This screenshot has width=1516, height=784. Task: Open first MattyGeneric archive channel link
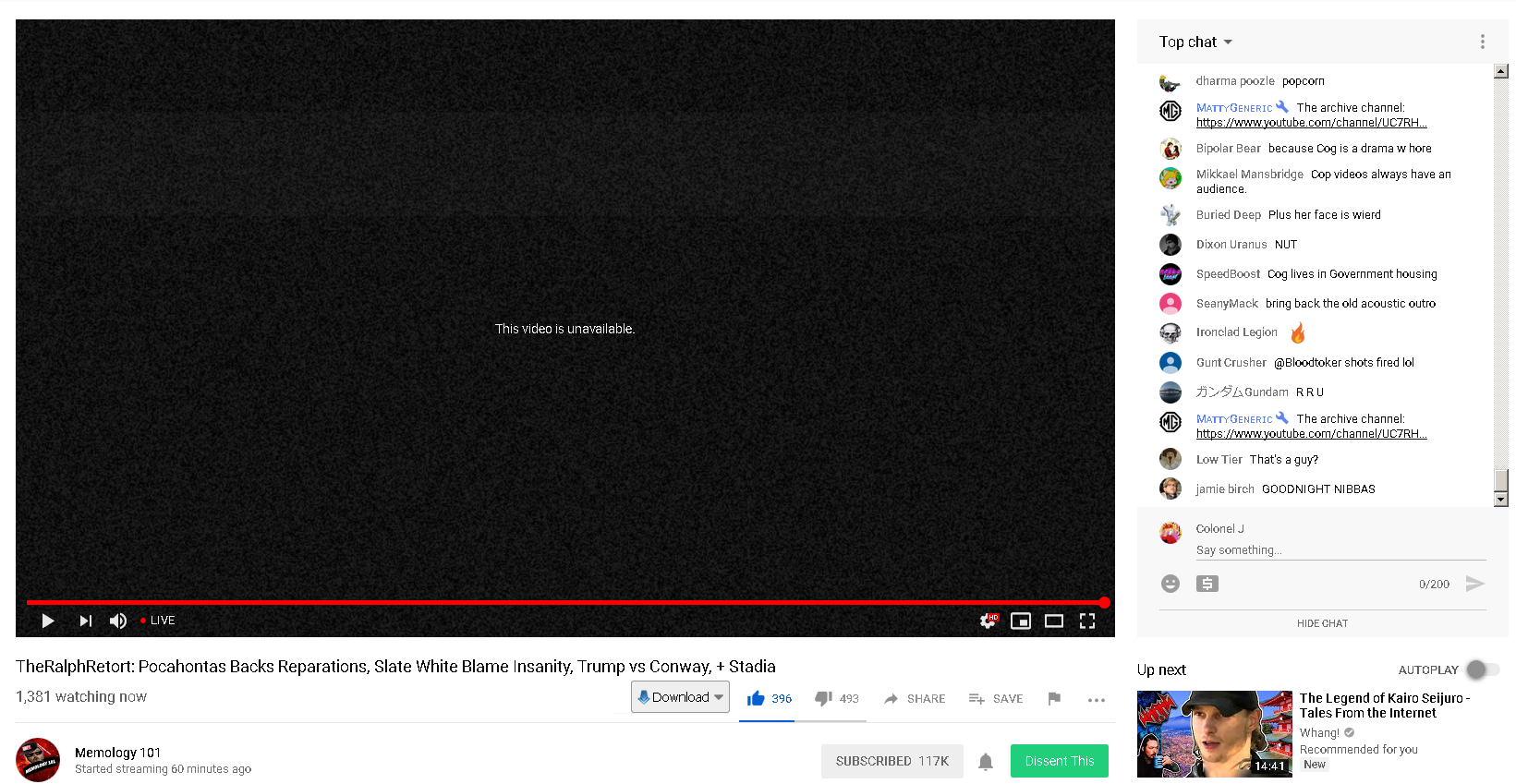pos(1311,123)
